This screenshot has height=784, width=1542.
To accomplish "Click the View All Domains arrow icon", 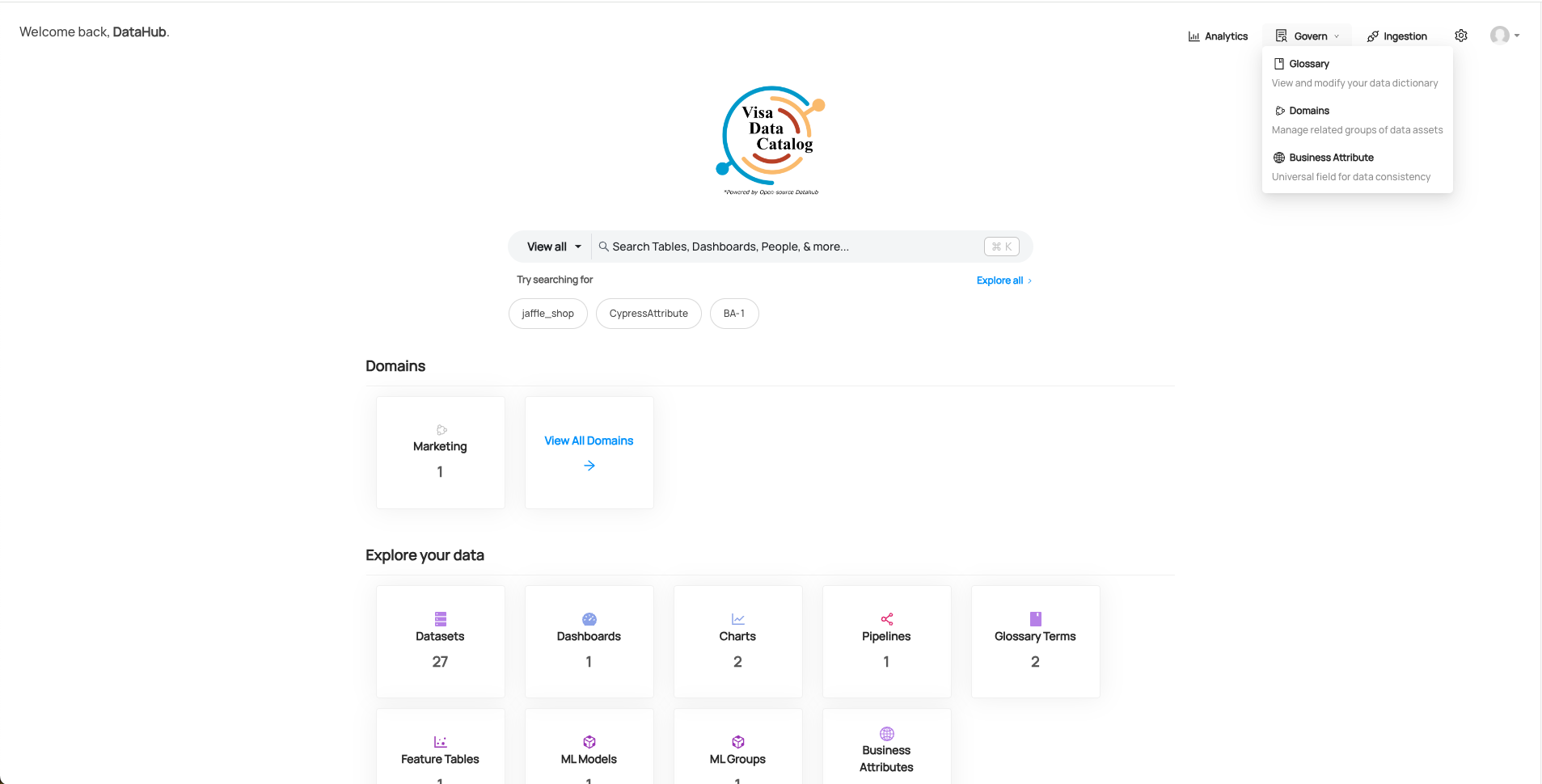I will coord(589,466).
